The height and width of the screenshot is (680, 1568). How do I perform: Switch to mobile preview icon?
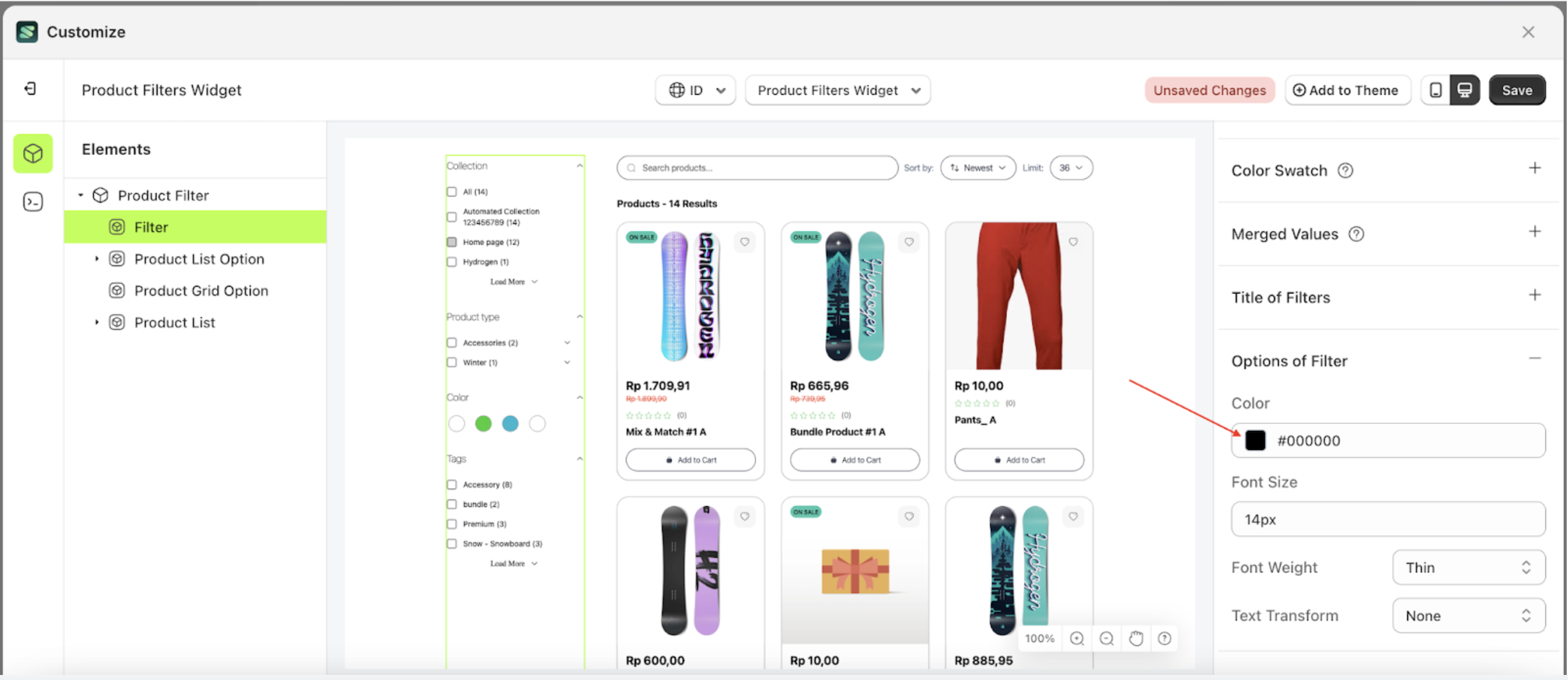(1436, 90)
